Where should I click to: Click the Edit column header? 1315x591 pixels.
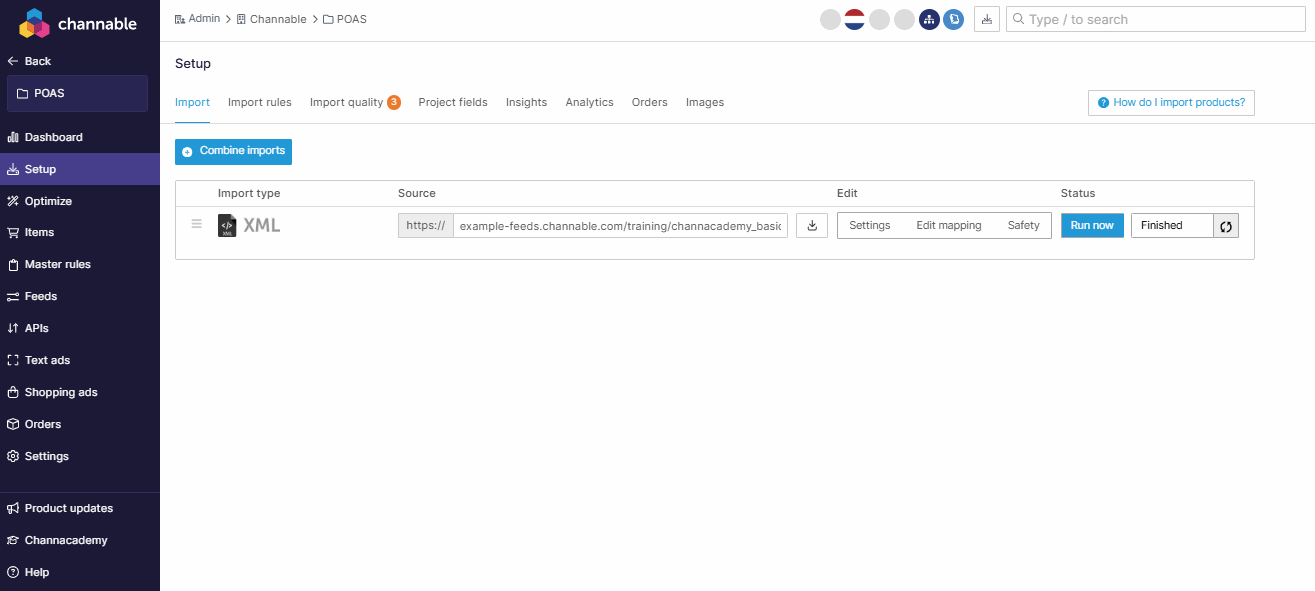tap(847, 193)
